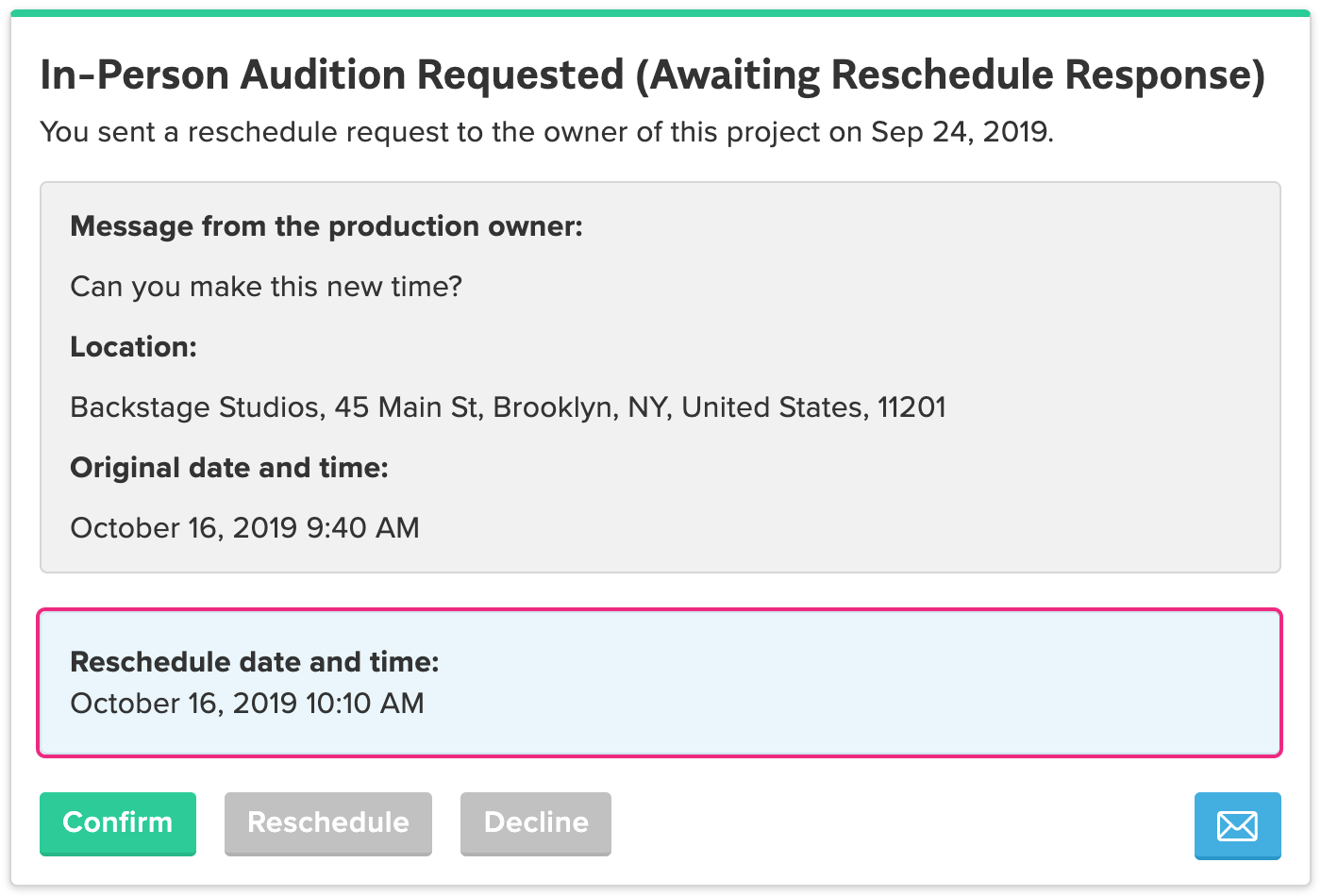
Task: Confirm the rescheduled audition time
Action: coord(118,823)
